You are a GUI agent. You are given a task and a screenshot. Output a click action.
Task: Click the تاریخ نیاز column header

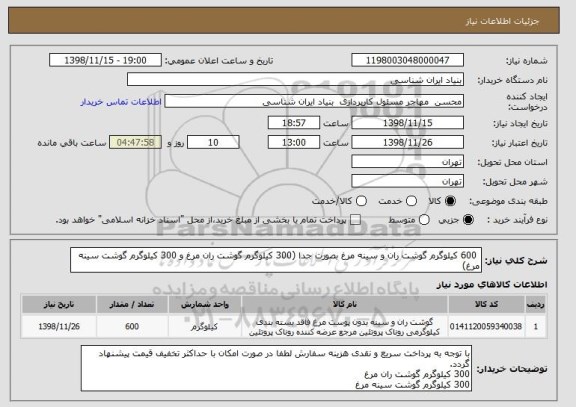point(59,304)
